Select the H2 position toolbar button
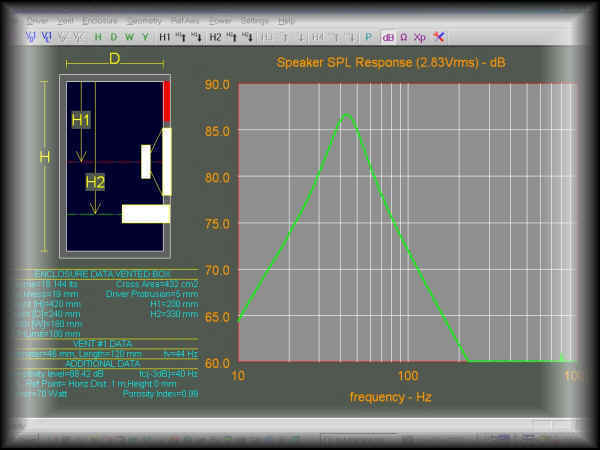Screen dimensions: 600x450 [215, 37]
